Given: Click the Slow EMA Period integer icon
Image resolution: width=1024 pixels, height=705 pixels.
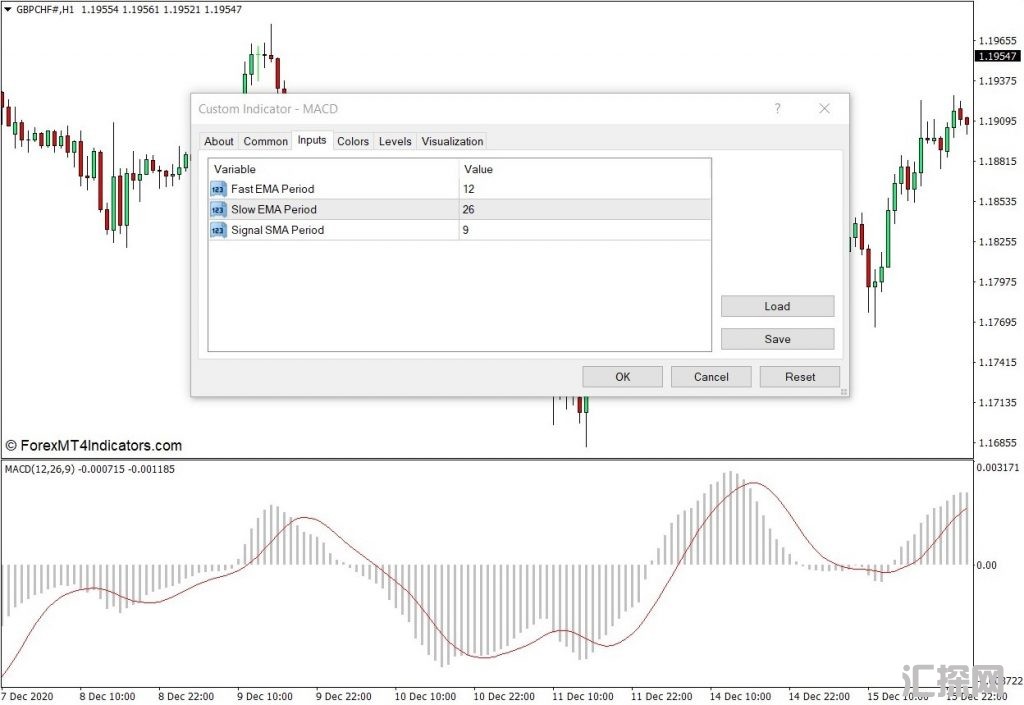Looking at the screenshot, I should click(218, 210).
